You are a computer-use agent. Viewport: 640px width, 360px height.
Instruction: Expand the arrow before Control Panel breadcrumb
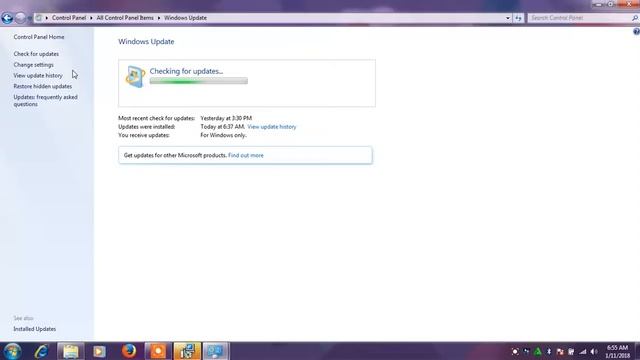[x=47, y=18]
